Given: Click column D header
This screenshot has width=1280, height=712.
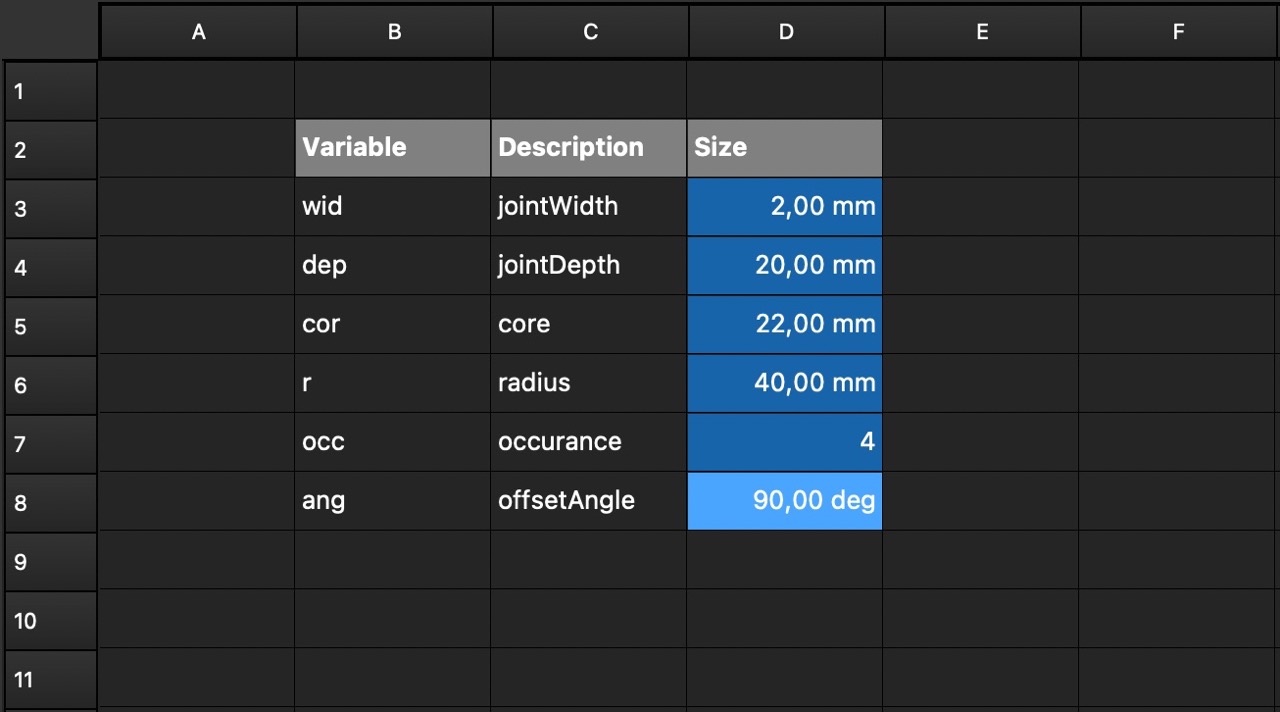Looking at the screenshot, I should pos(786,32).
